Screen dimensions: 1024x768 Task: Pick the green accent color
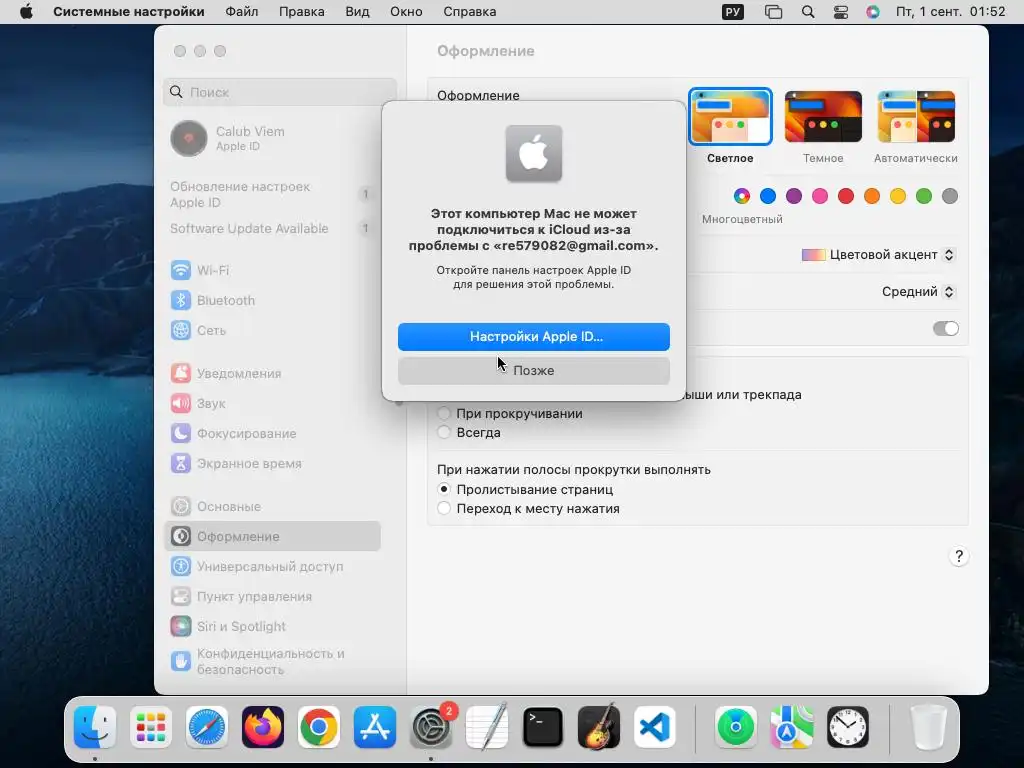(924, 196)
